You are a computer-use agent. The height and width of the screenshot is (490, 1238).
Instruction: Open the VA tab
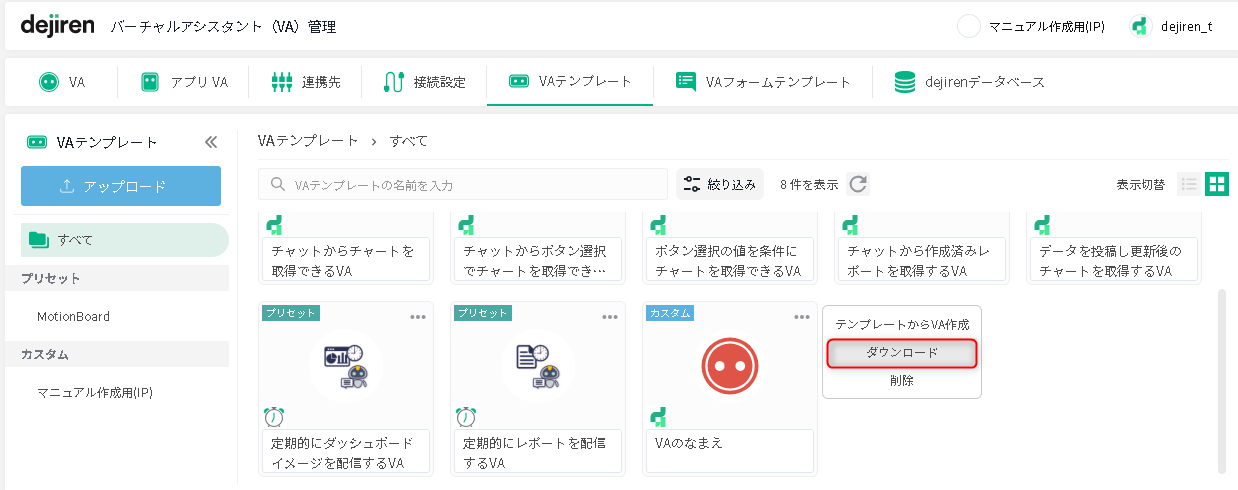(62, 82)
